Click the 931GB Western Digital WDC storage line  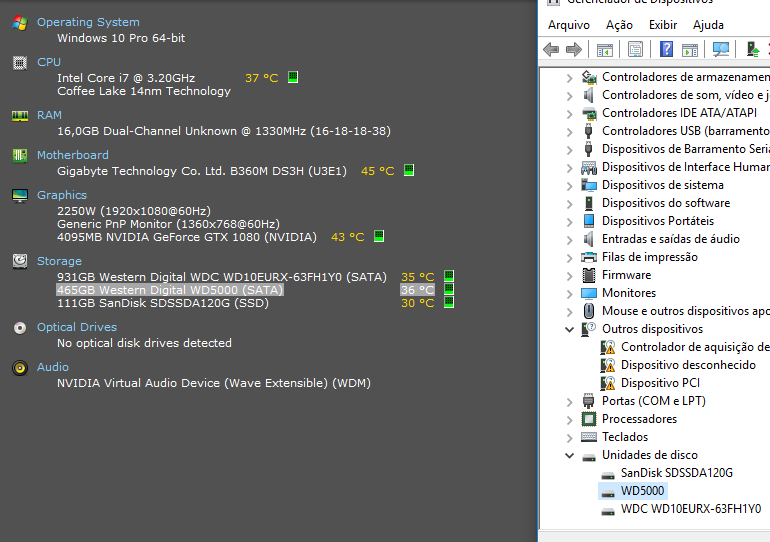(222, 277)
